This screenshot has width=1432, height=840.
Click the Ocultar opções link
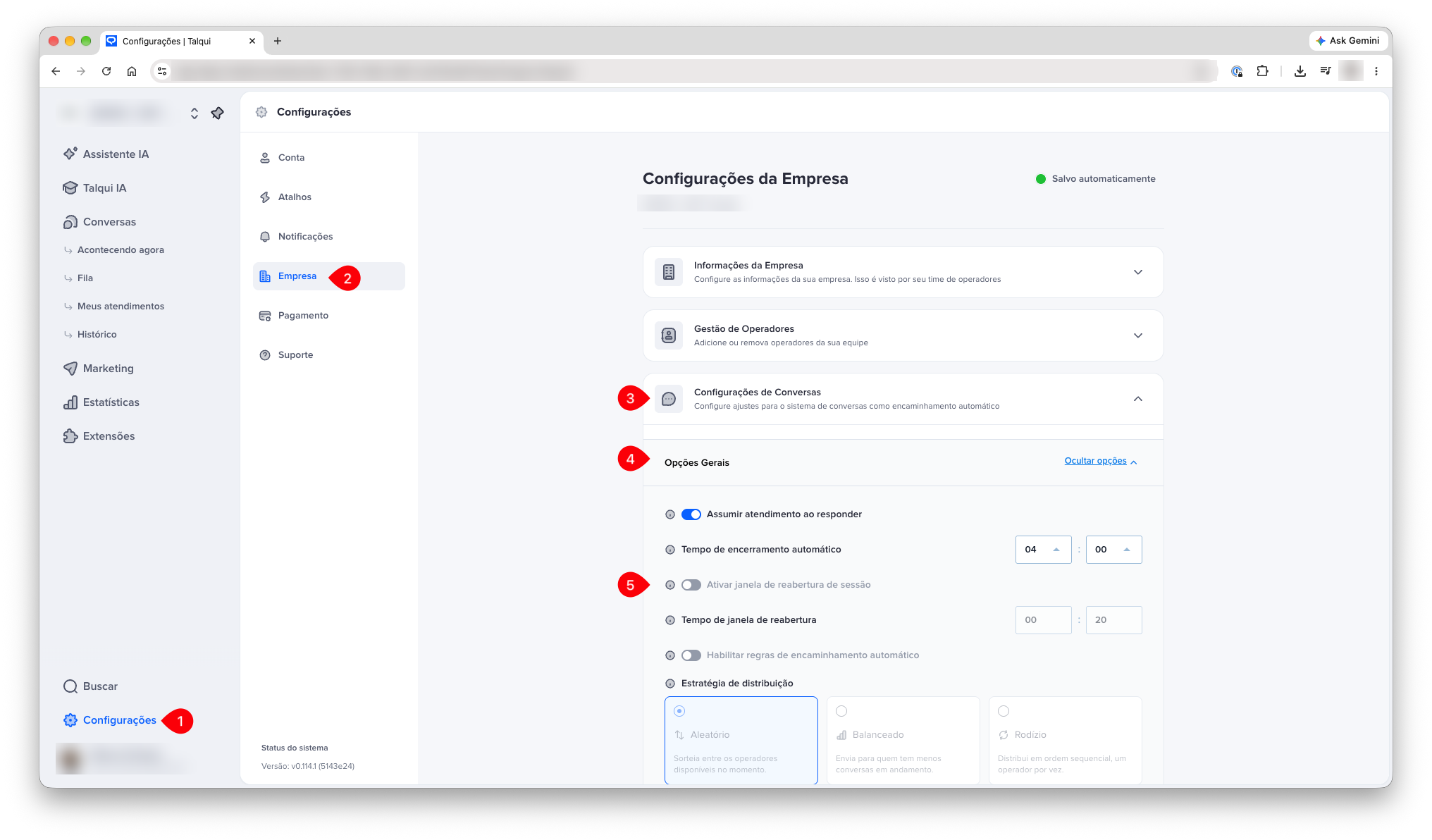point(1101,461)
